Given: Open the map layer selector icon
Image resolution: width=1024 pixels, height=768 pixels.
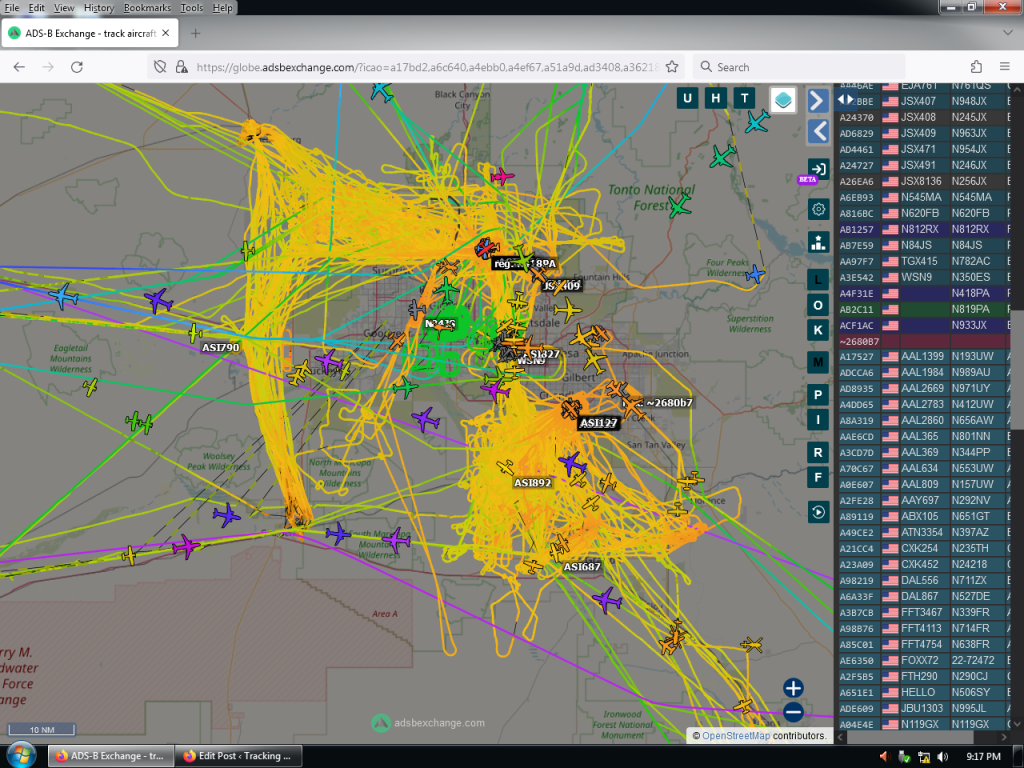Looking at the screenshot, I should tap(782, 100).
